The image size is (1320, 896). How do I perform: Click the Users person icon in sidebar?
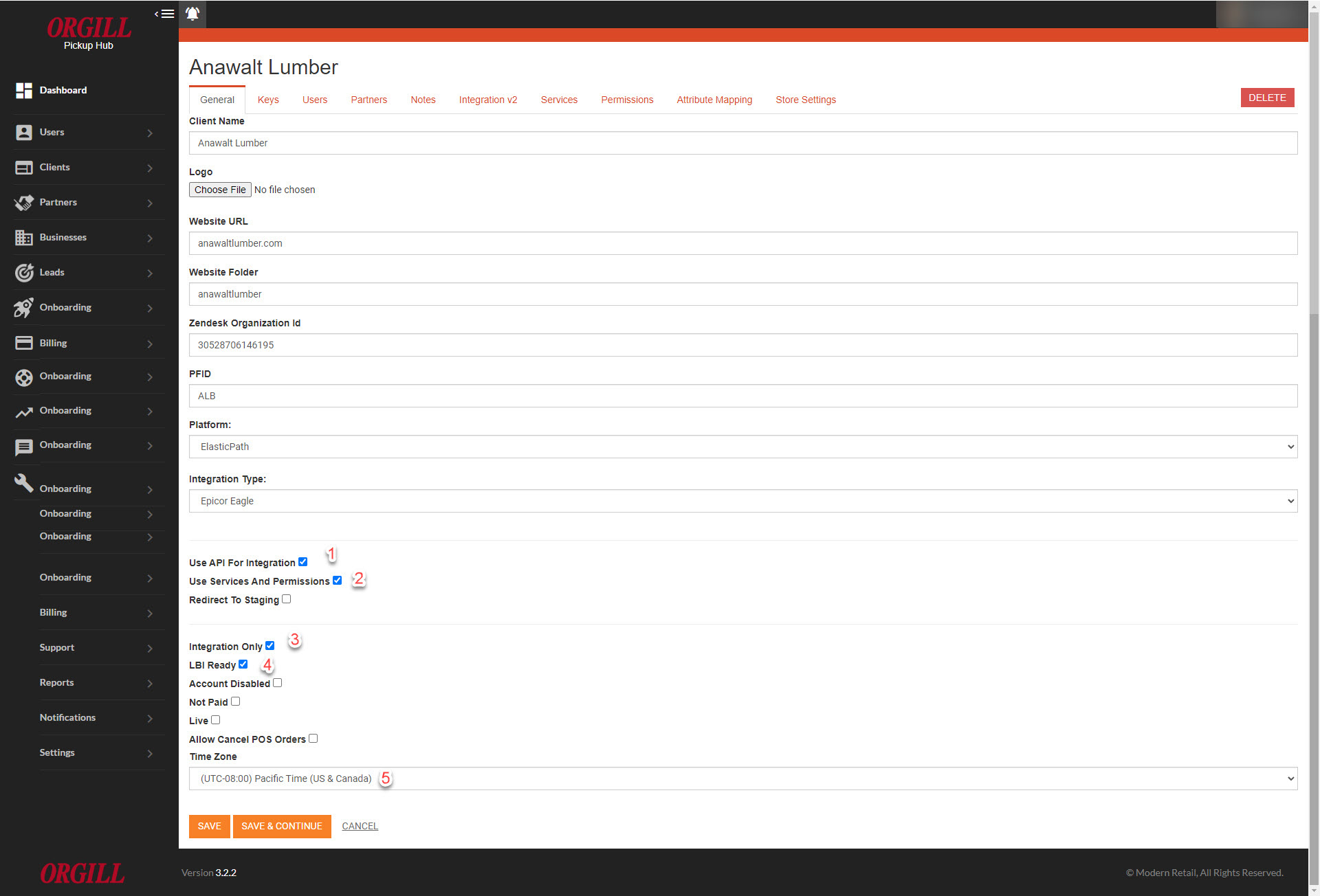pos(24,133)
